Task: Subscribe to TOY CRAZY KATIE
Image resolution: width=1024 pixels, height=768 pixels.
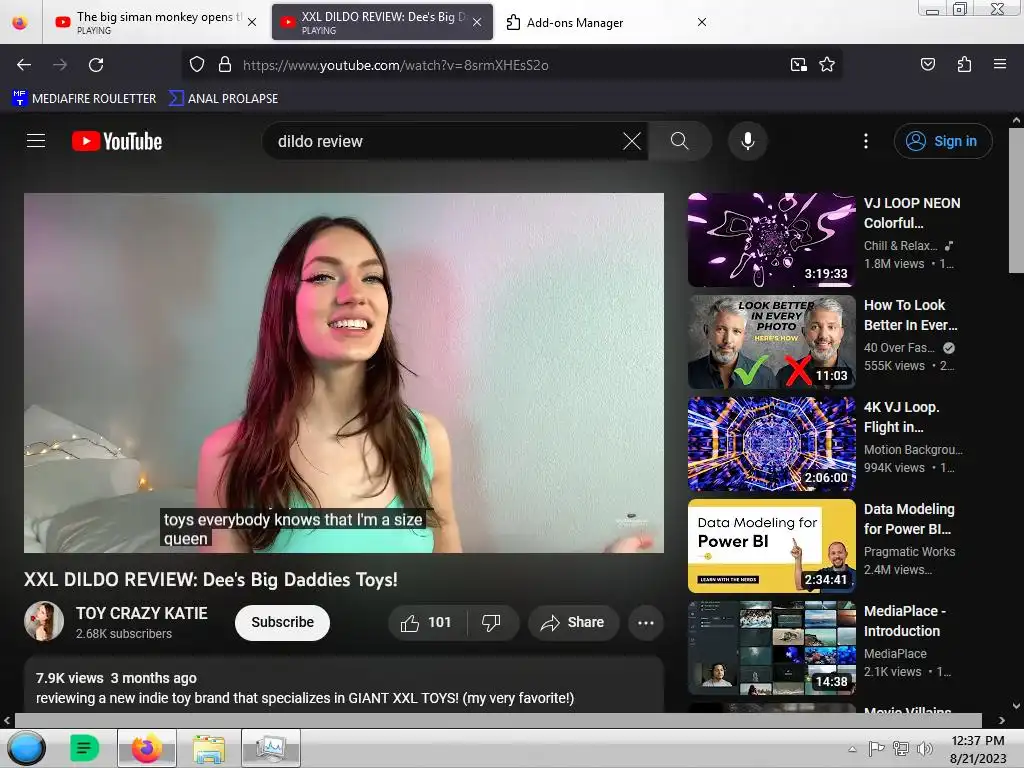Action: [282, 622]
